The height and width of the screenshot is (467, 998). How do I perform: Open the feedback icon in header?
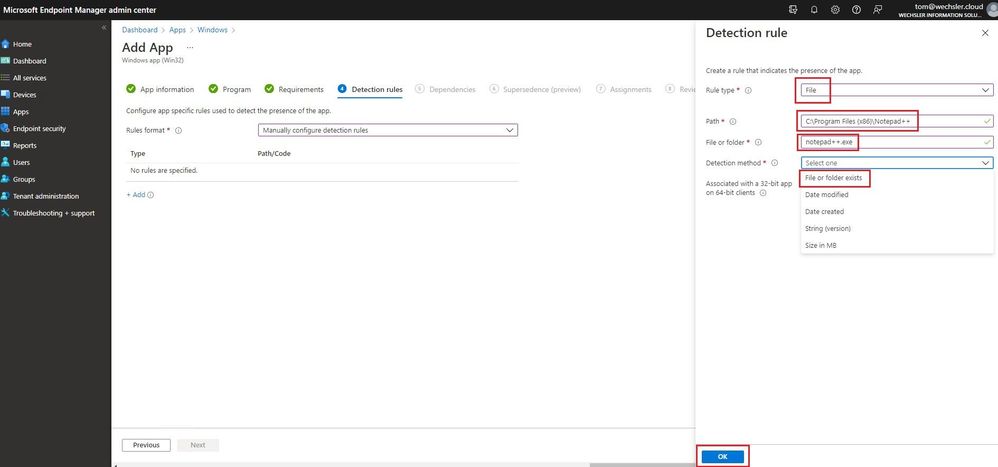pyautogui.click(x=878, y=10)
